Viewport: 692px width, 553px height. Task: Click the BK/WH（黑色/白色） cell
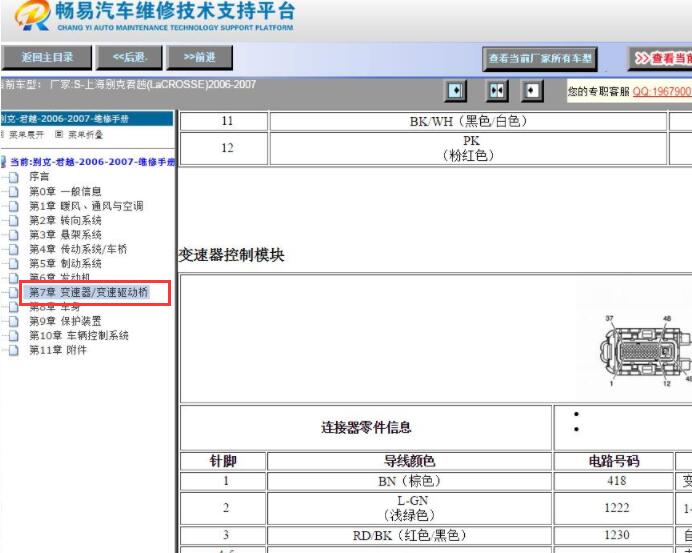coord(468,121)
